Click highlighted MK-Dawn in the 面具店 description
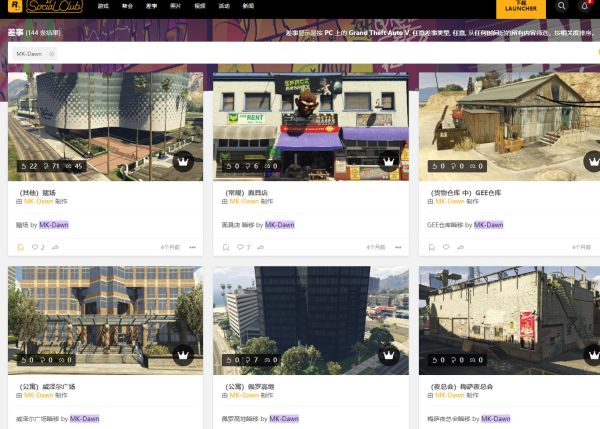The height and width of the screenshot is (429, 600). pos(280,225)
